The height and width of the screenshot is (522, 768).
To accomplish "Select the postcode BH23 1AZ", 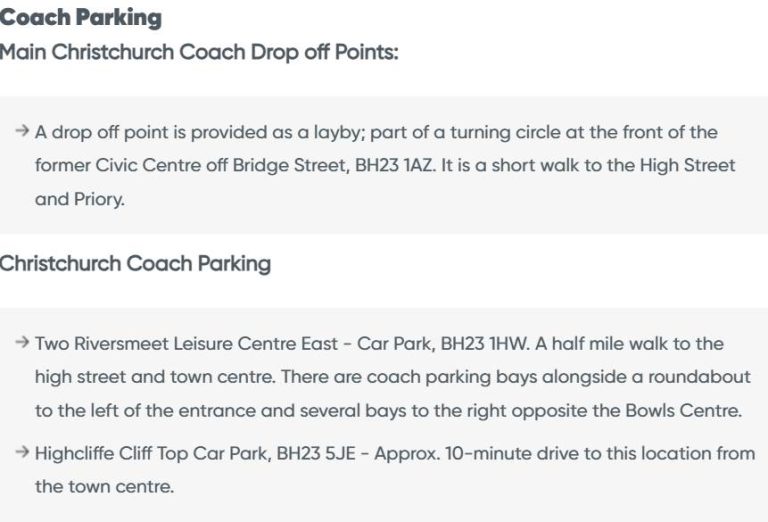I will [x=395, y=166].
